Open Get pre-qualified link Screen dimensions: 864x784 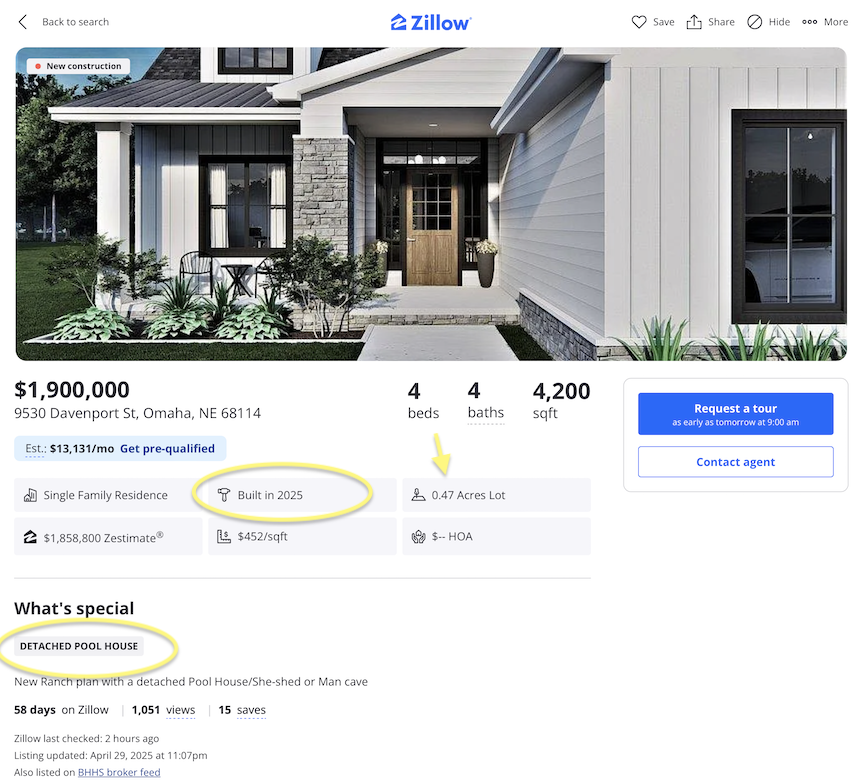coord(167,448)
